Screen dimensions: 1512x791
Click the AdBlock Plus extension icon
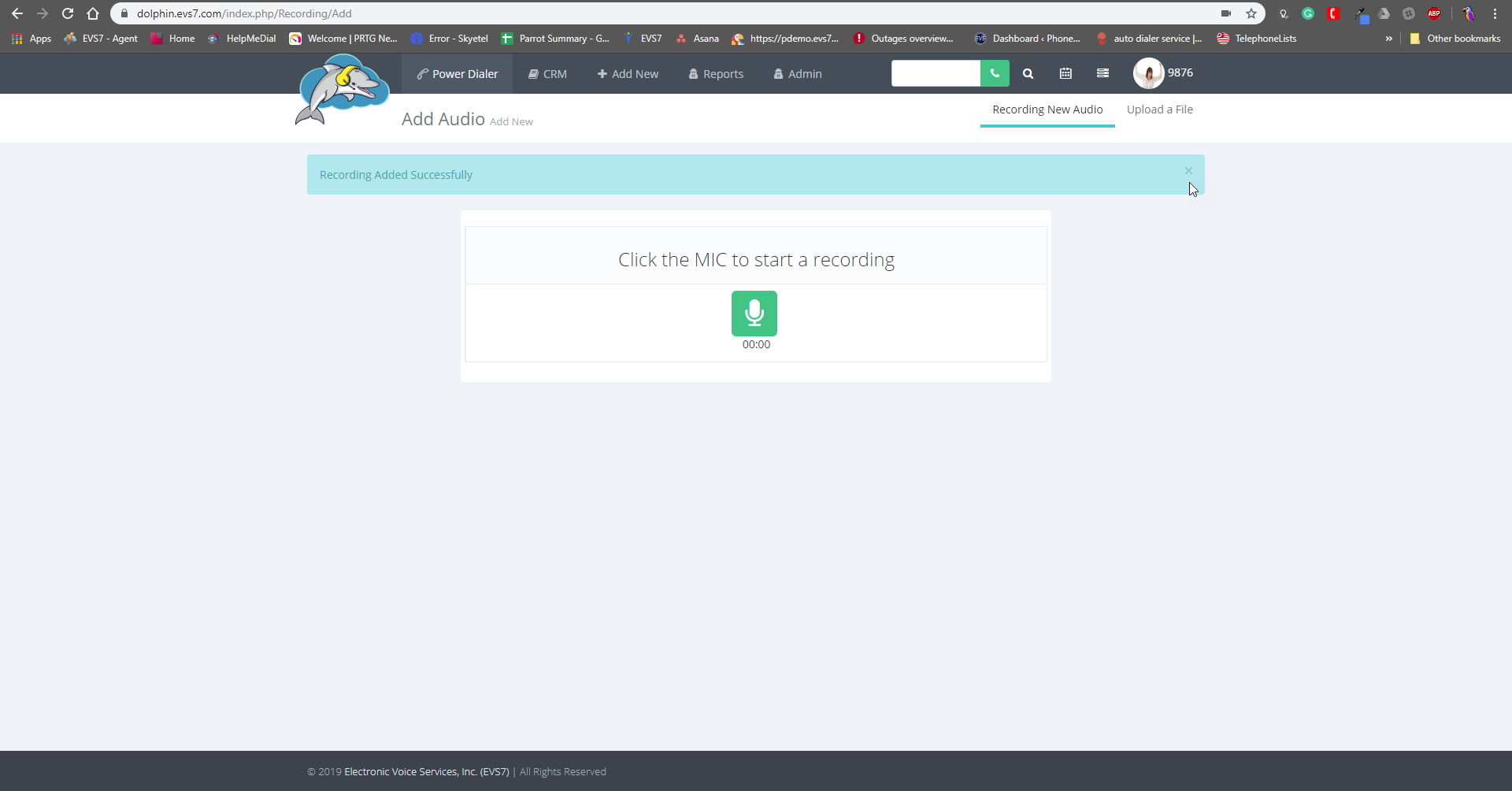pos(1434,13)
